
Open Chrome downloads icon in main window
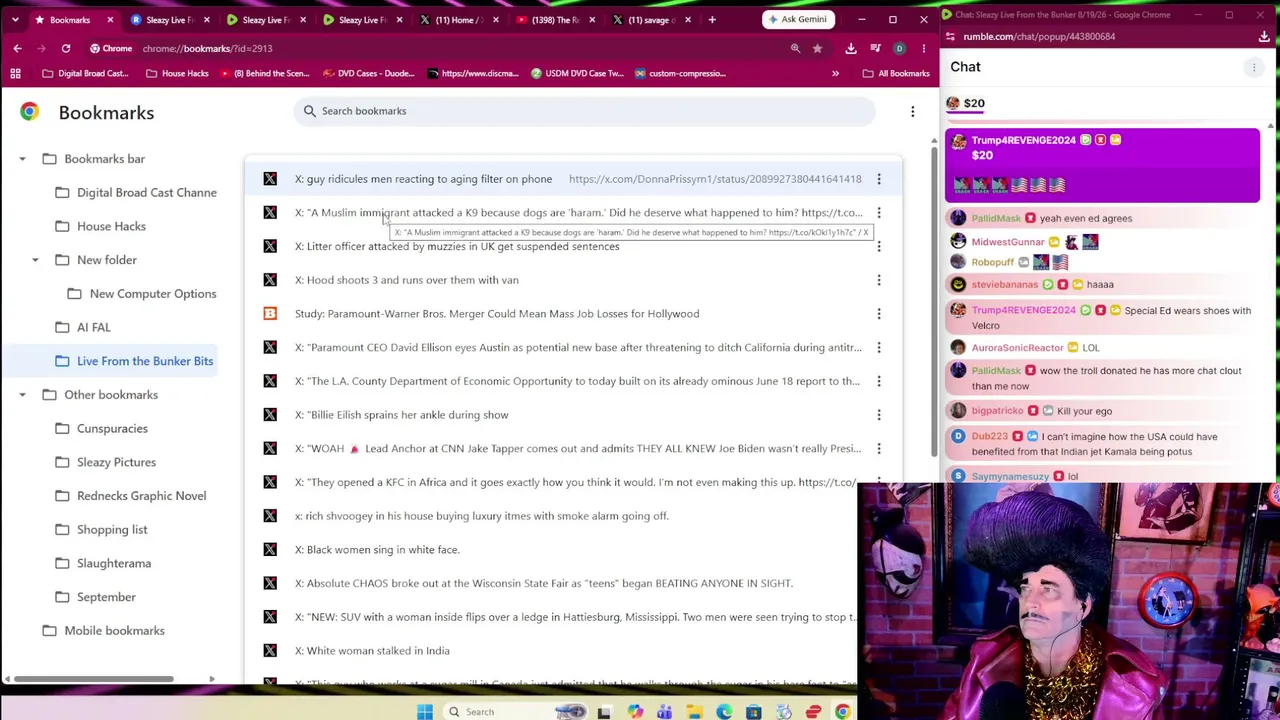pos(851,48)
